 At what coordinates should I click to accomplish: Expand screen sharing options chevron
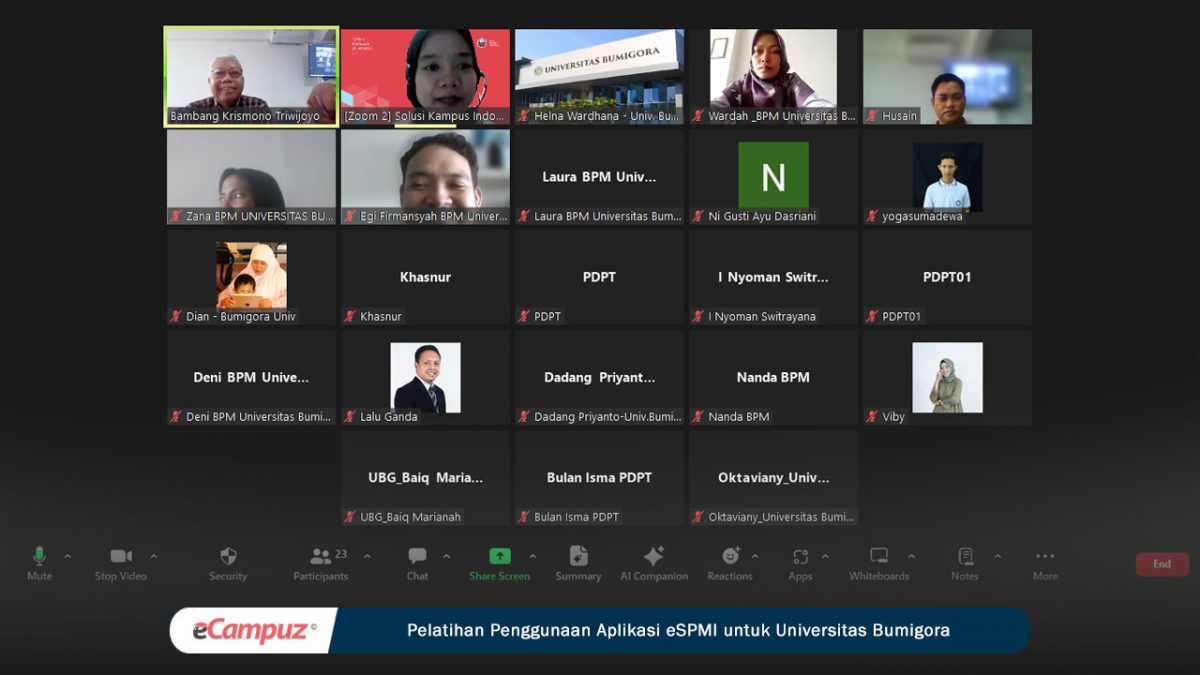(532, 555)
